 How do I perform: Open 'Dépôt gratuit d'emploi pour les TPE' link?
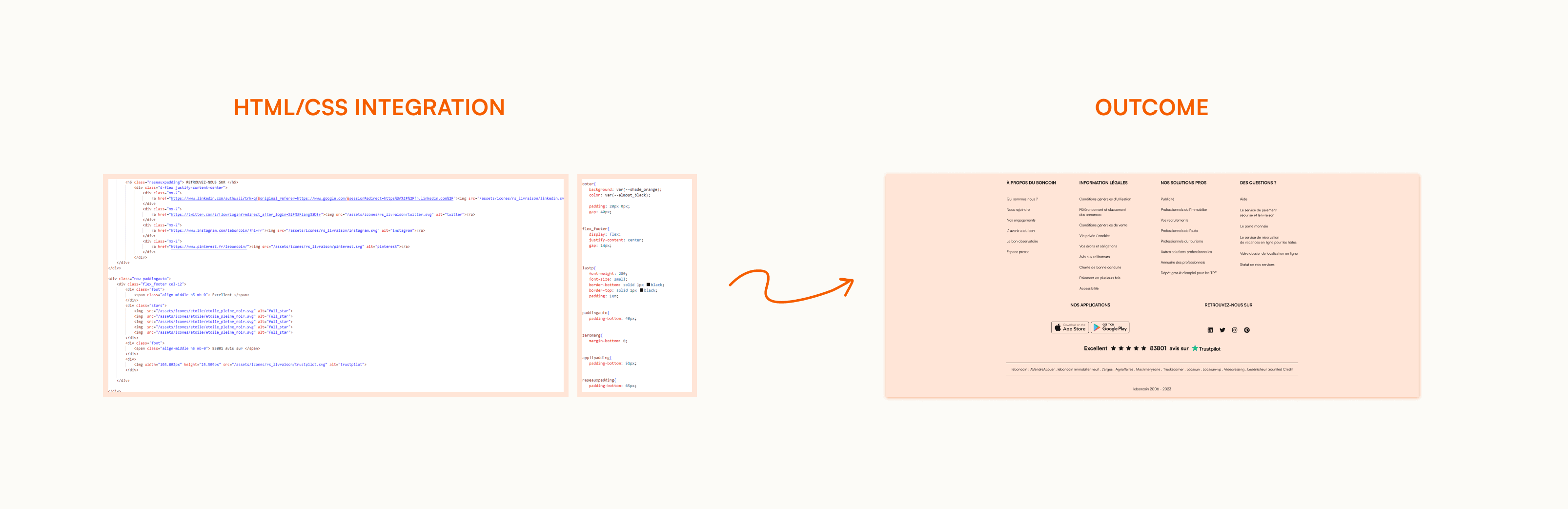tap(1188, 273)
